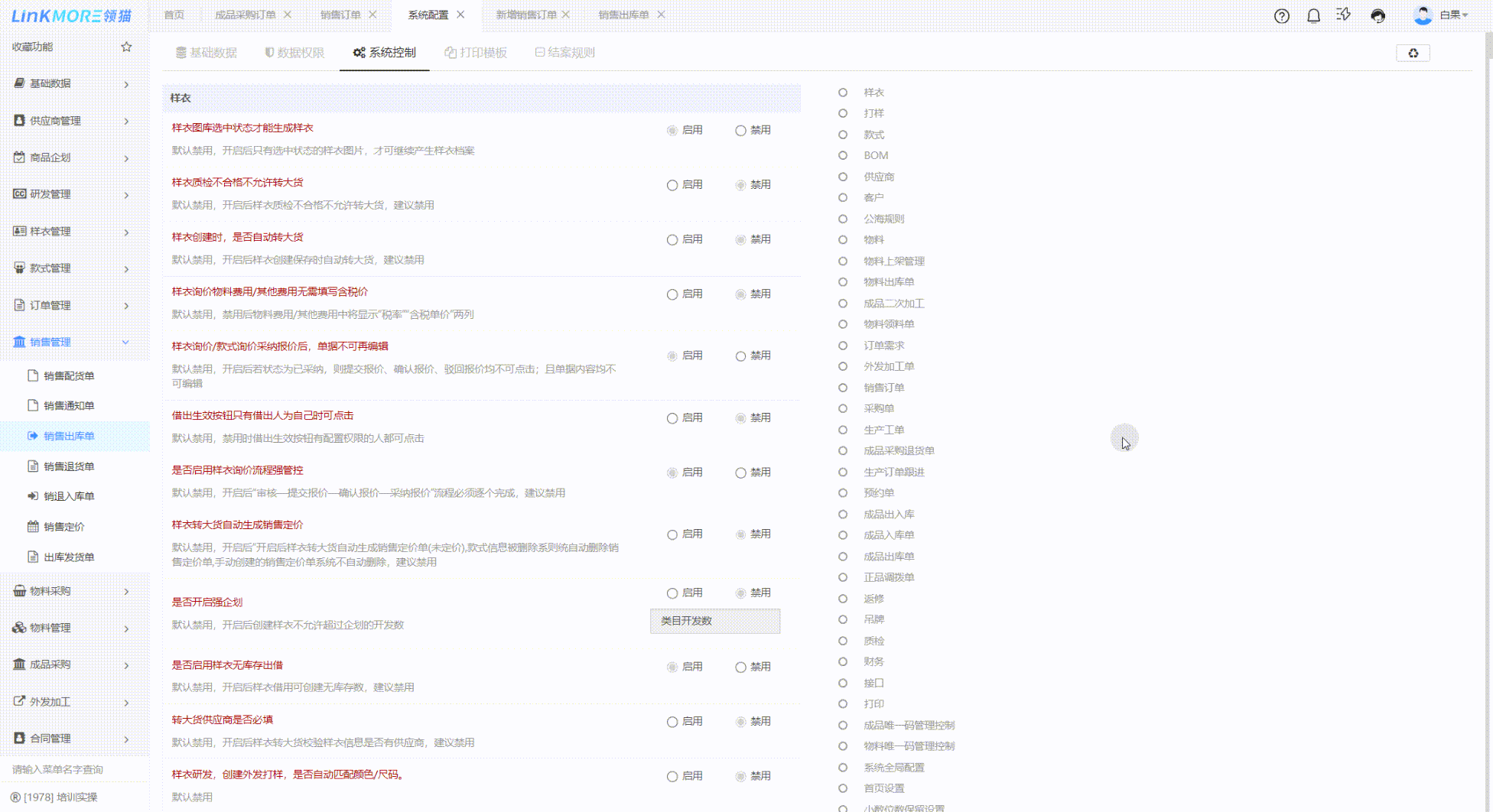1493x812 pixels.
Task: Switch to the 数据权限 tab
Action: click(x=294, y=53)
